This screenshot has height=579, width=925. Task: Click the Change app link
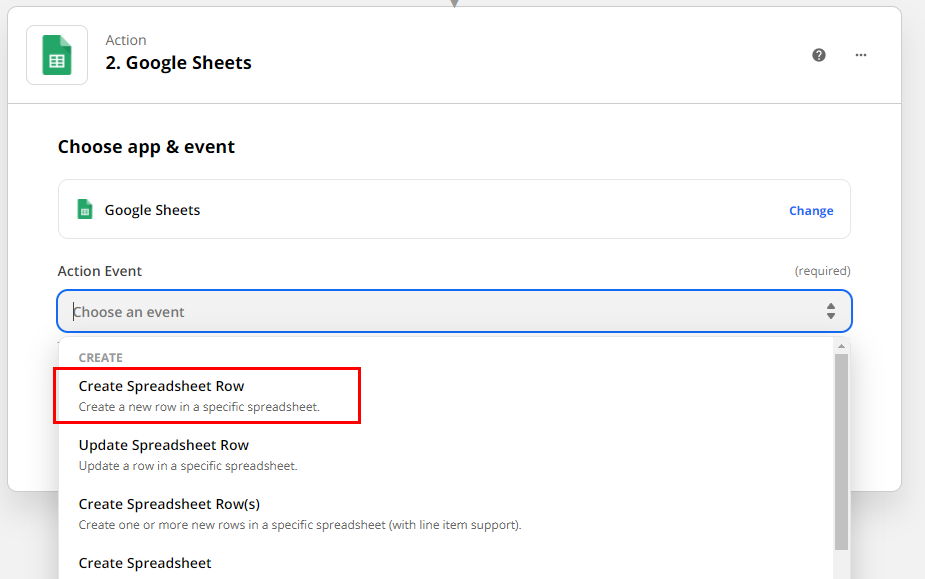pos(811,211)
